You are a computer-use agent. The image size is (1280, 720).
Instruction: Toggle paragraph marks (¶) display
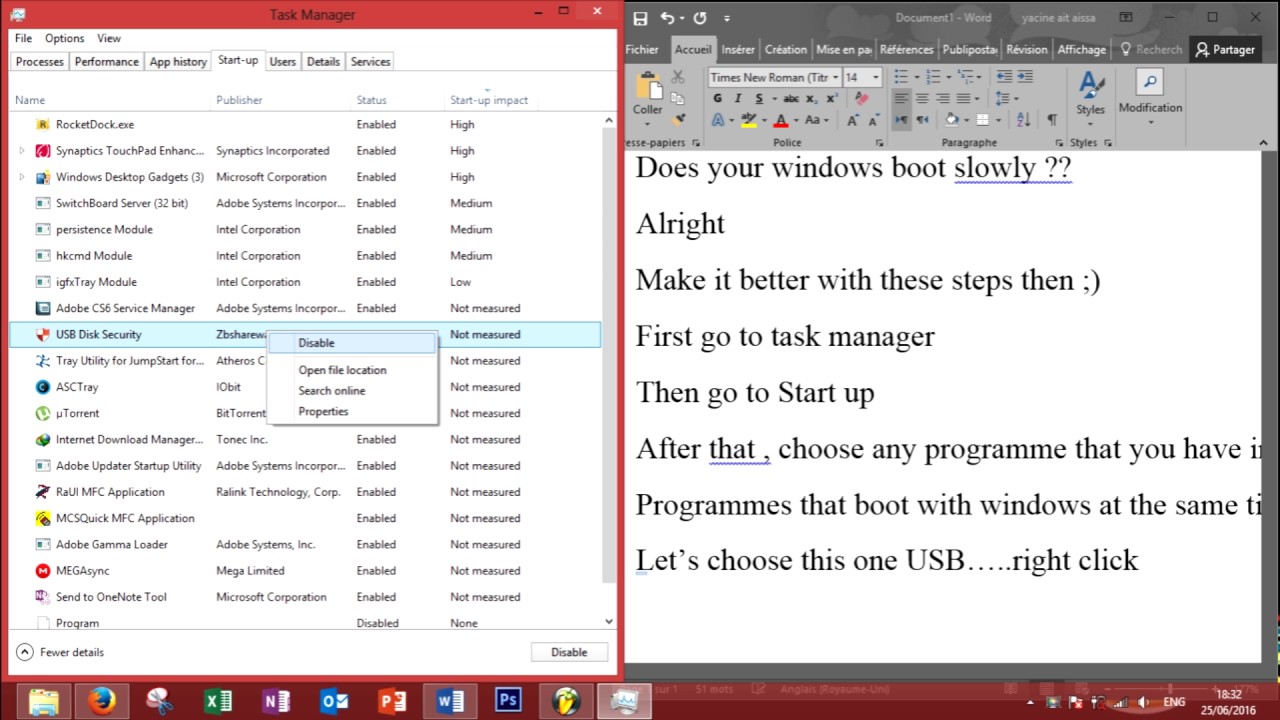click(x=1052, y=120)
